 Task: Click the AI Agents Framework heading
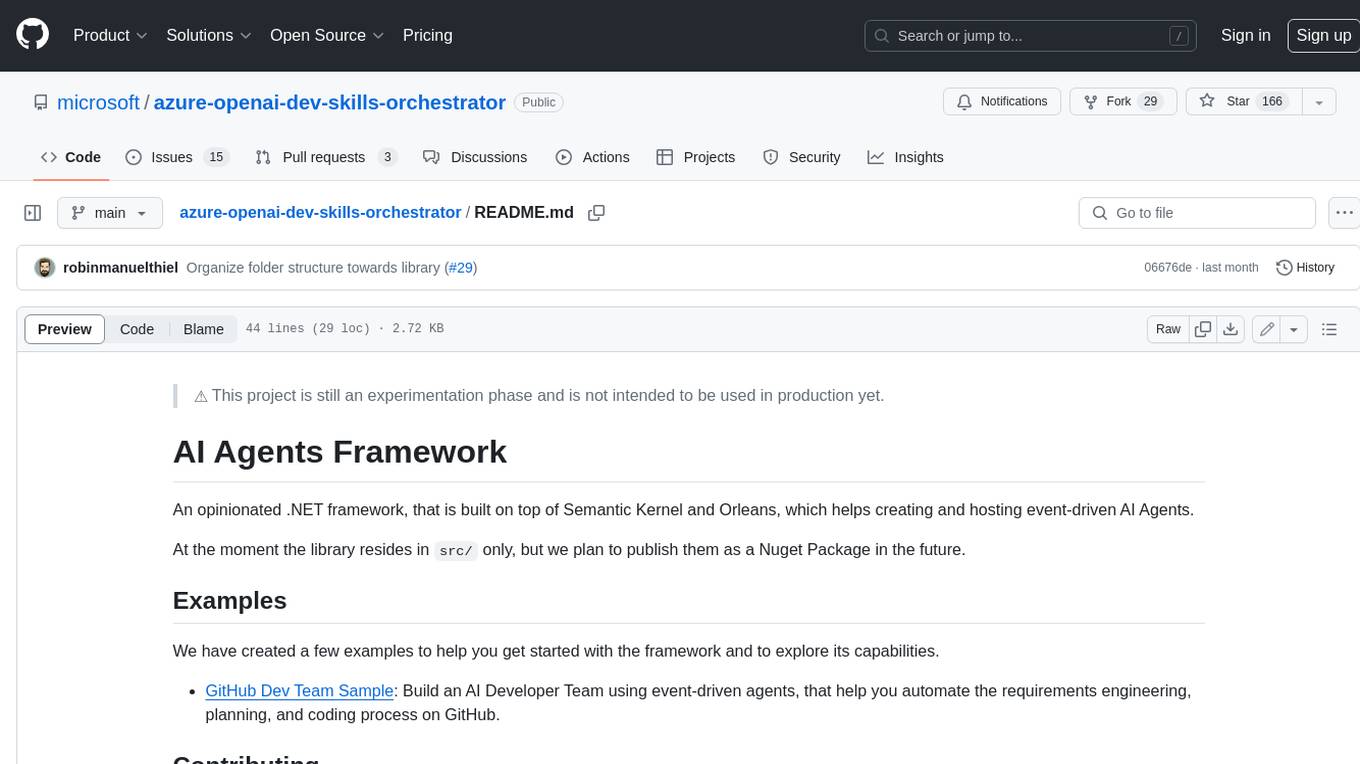pos(340,452)
